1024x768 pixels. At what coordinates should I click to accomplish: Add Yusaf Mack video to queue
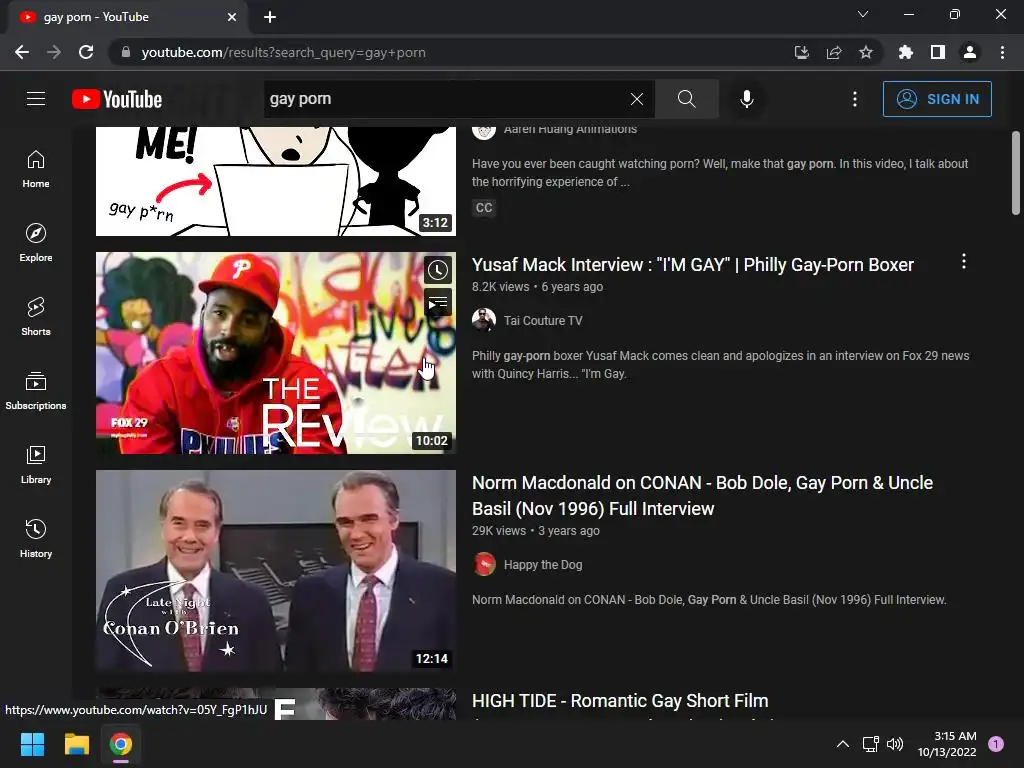pos(438,302)
